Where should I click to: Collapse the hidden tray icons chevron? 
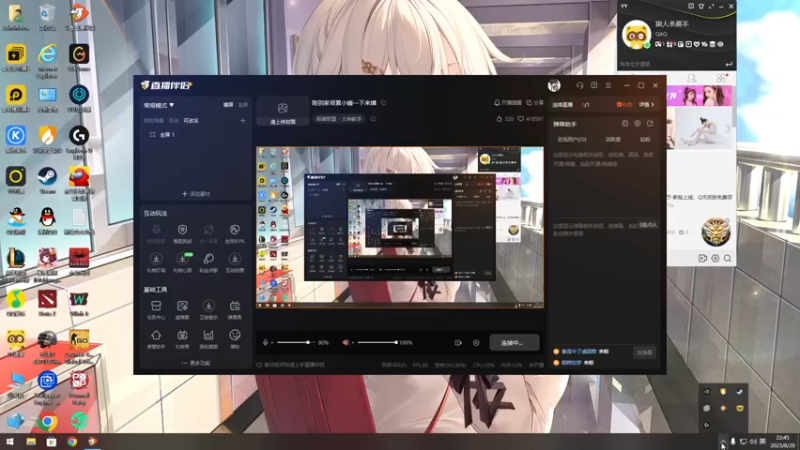(723, 441)
